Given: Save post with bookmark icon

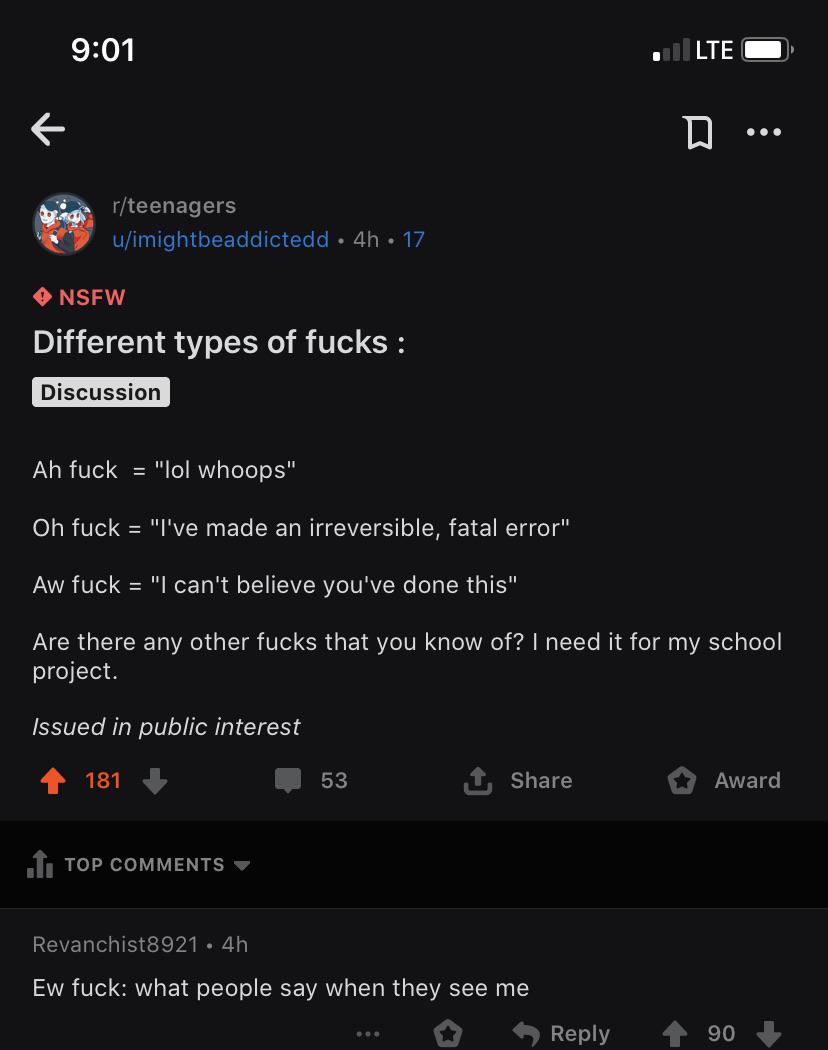Looking at the screenshot, I should 697,131.
